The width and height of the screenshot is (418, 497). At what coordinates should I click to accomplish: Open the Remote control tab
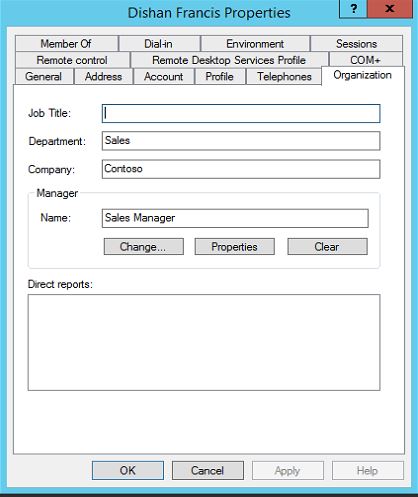72,60
